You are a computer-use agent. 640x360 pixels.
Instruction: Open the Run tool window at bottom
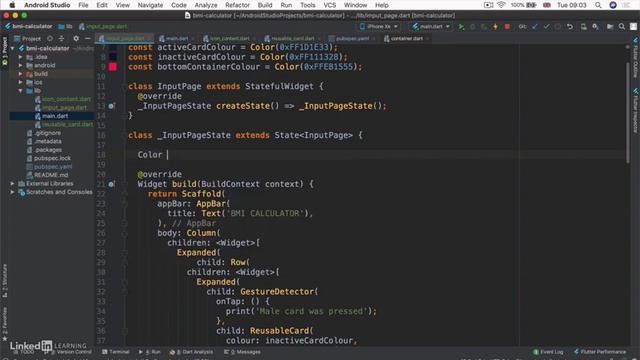coord(150,352)
